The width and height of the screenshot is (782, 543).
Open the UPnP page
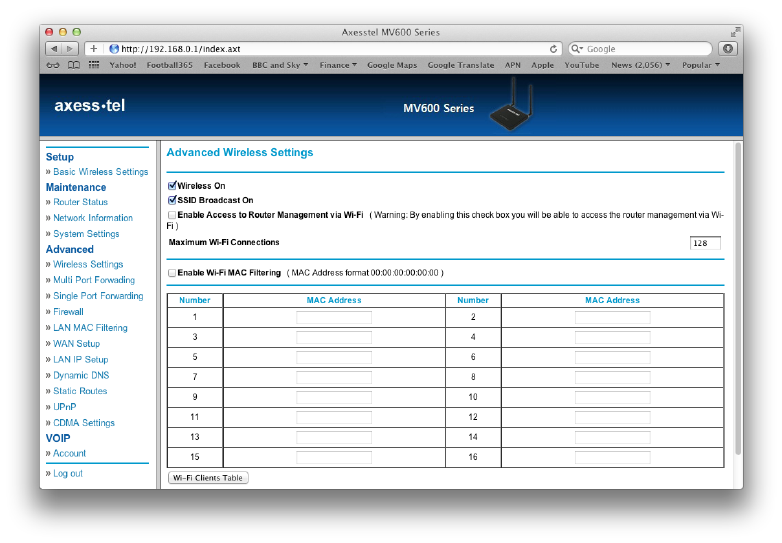coord(65,407)
